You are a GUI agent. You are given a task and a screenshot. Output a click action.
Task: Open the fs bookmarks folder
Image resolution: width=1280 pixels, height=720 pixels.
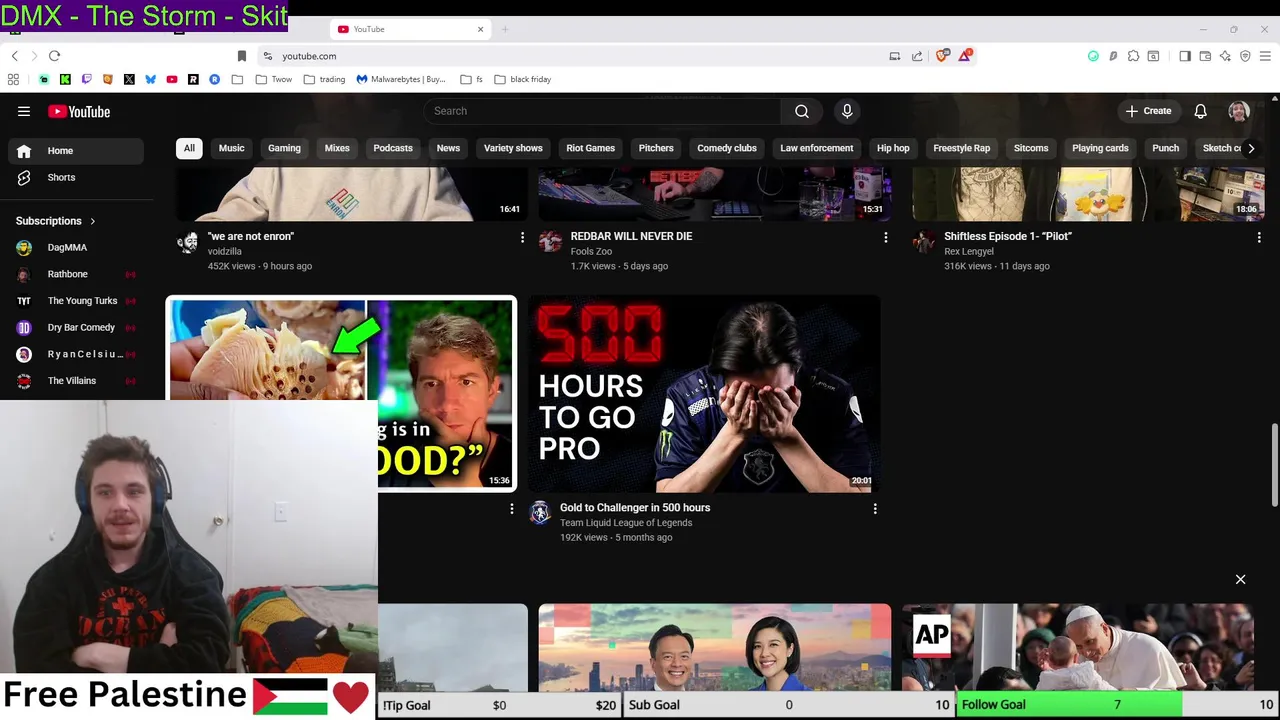(x=472, y=79)
